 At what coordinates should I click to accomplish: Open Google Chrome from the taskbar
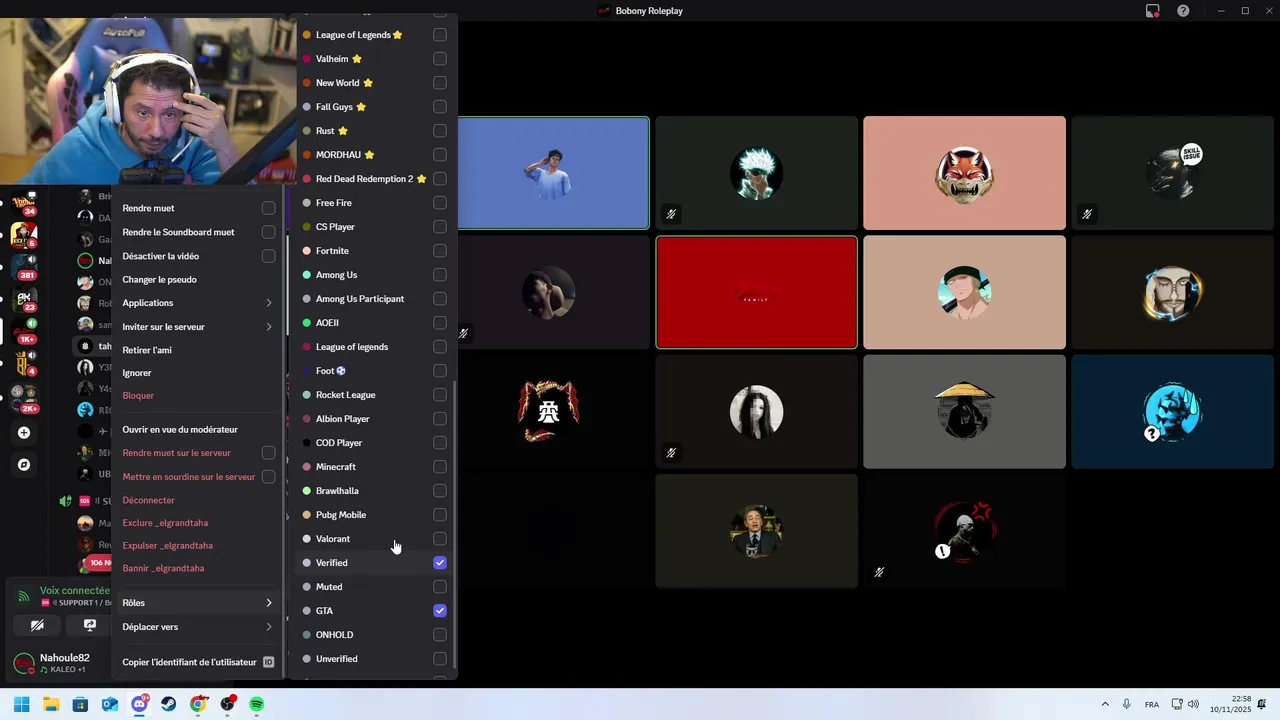(198, 705)
